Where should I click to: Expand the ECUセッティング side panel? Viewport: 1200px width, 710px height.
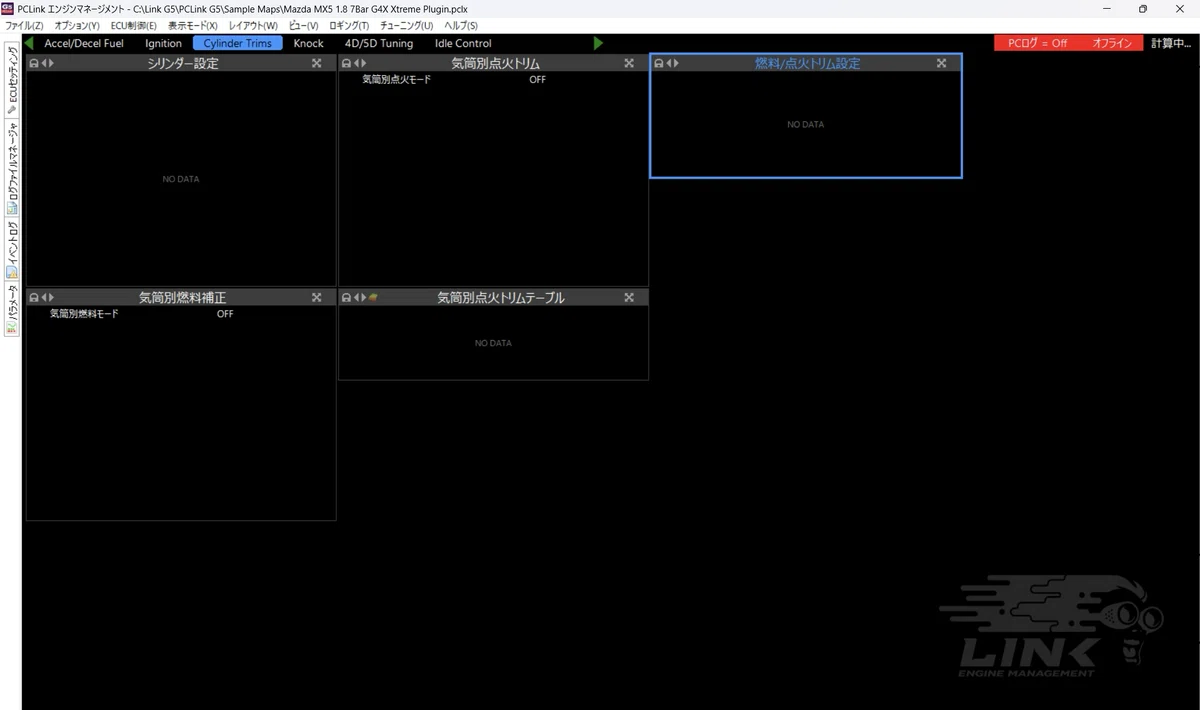(12, 80)
